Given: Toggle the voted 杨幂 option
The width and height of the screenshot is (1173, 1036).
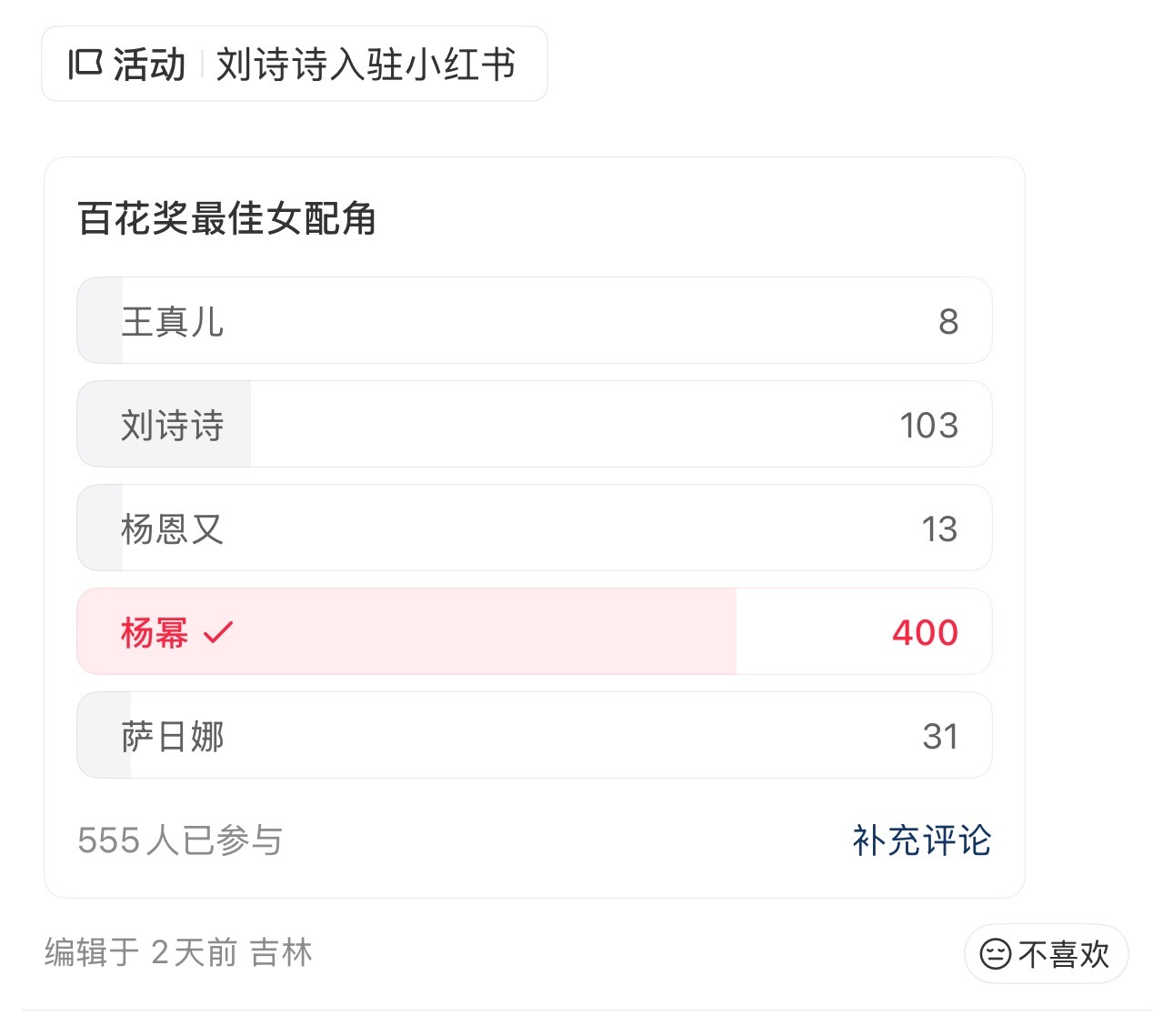Looking at the screenshot, I should coord(535,631).
